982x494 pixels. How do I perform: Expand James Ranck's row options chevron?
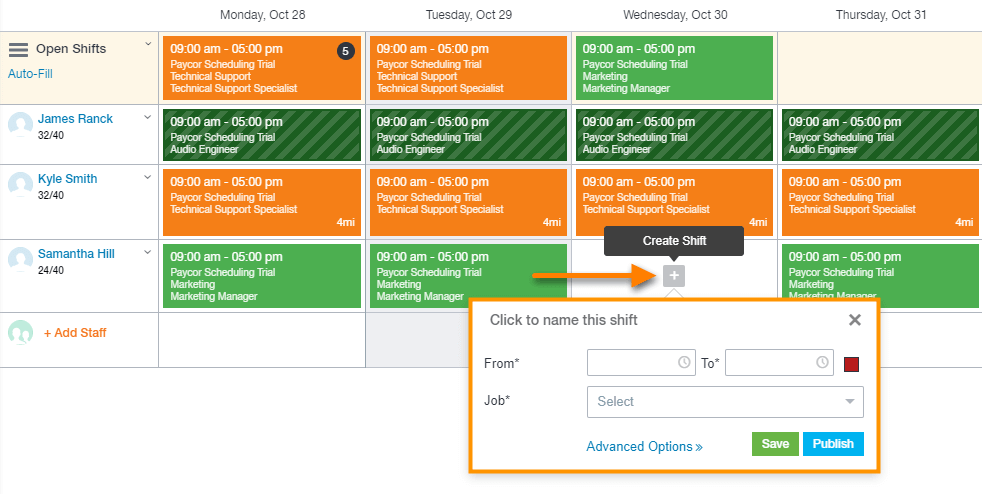[148, 117]
